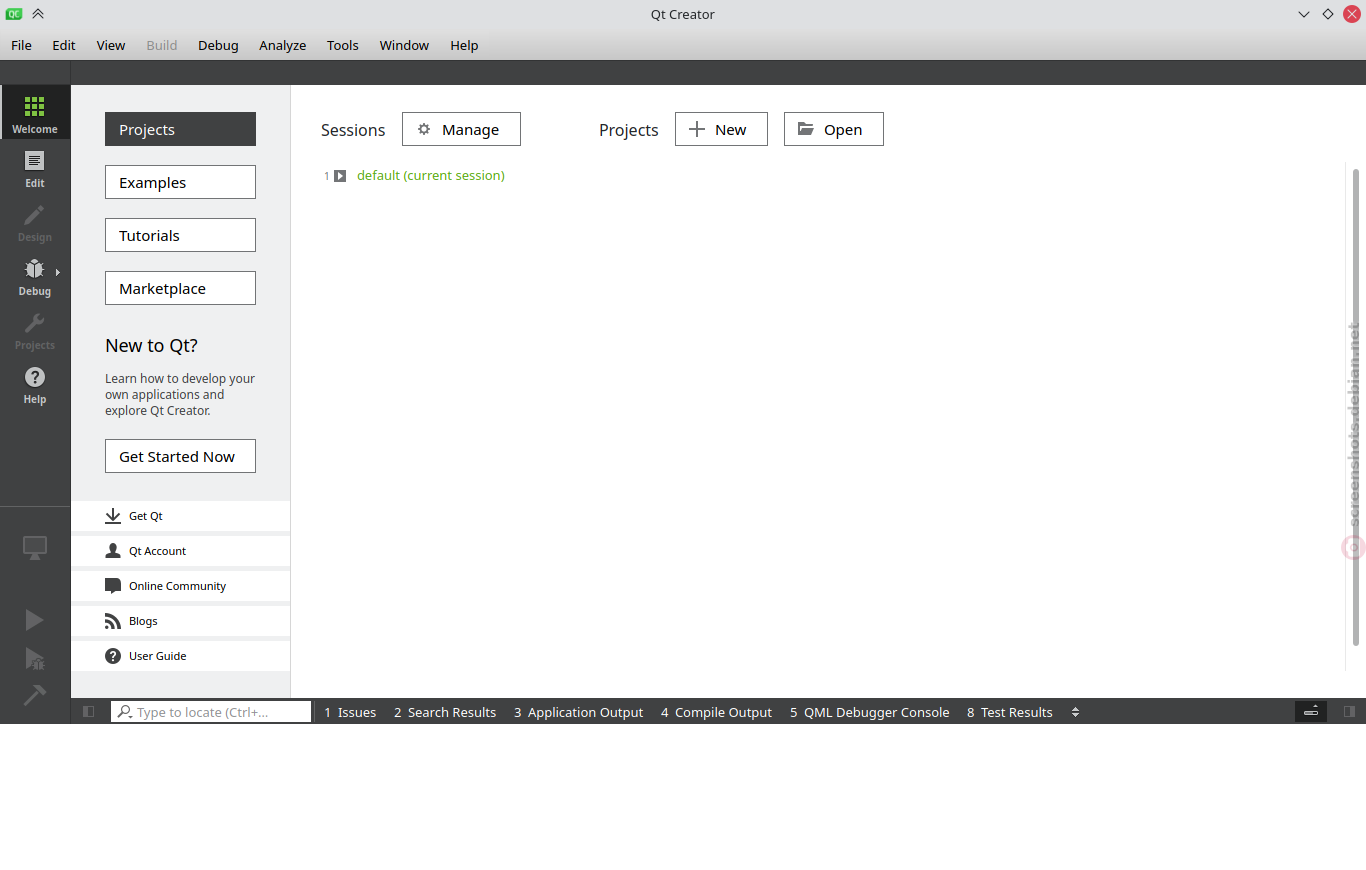Toggle the left sidebar visibility

click(89, 712)
